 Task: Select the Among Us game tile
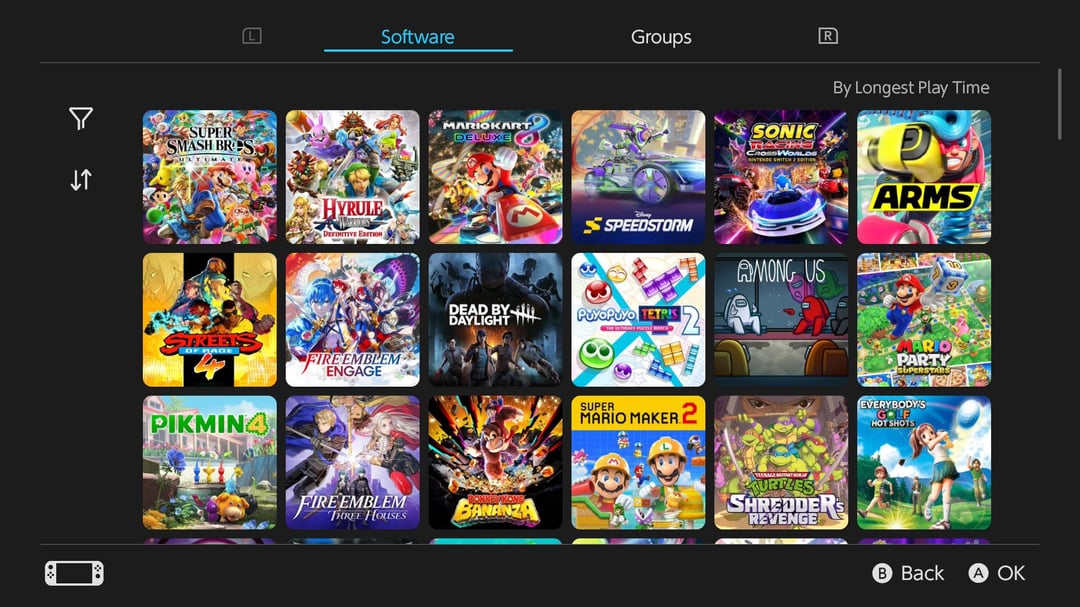point(781,320)
